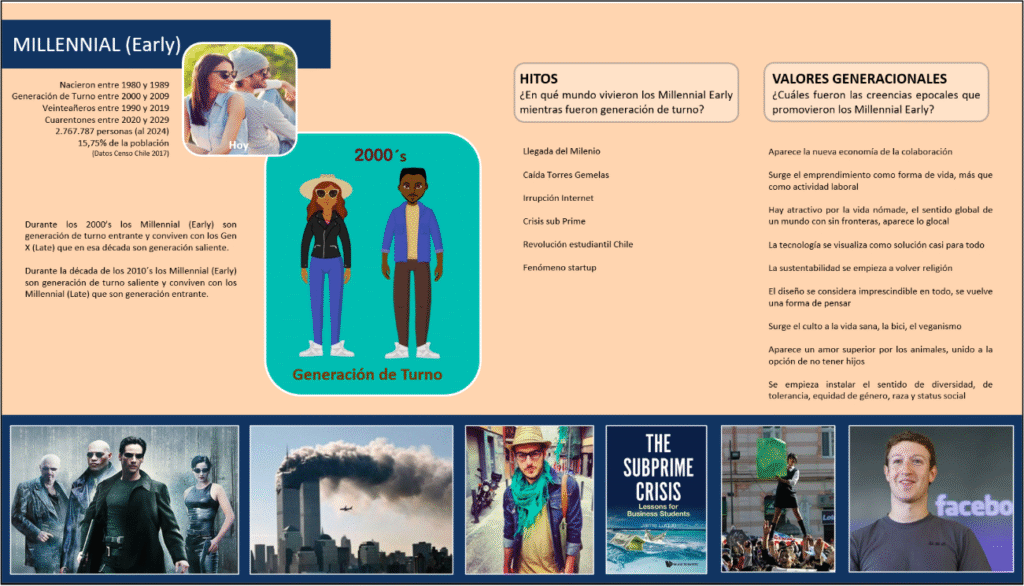Viewport: 1024px width, 586px height.
Task: Select the cartoon woman wearing a hat
Action: coord(327,264)
